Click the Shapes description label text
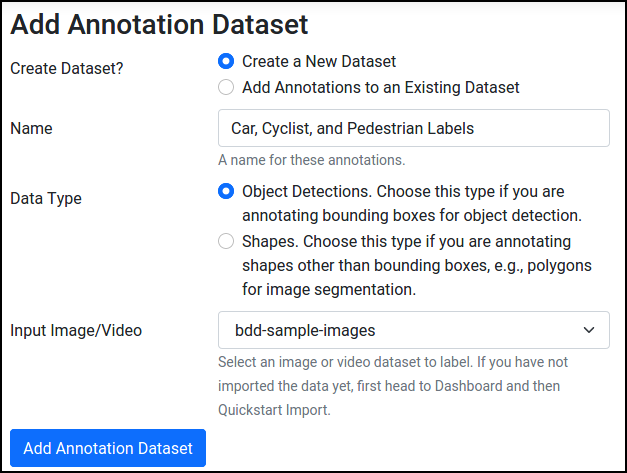The width and height of the screenshot is (627, 473). pos(417,265)
